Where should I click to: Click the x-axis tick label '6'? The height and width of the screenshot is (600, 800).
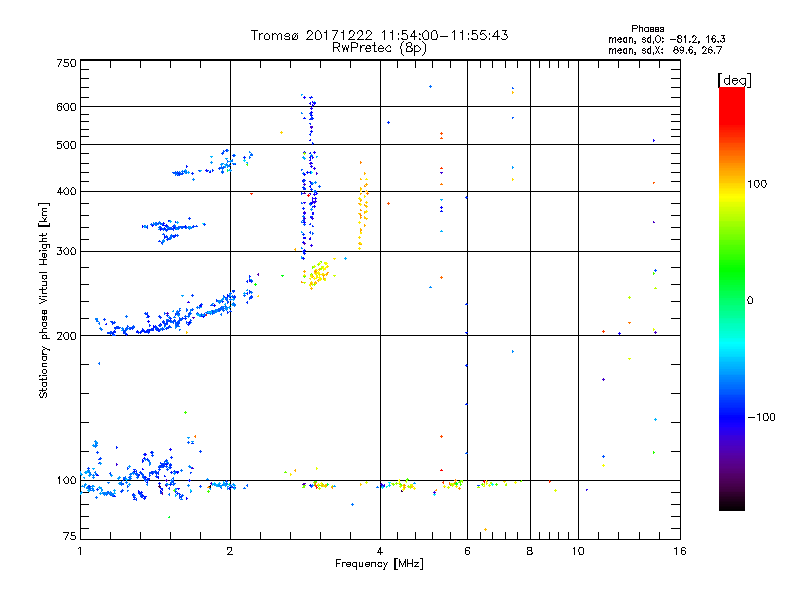click(467, 551)
